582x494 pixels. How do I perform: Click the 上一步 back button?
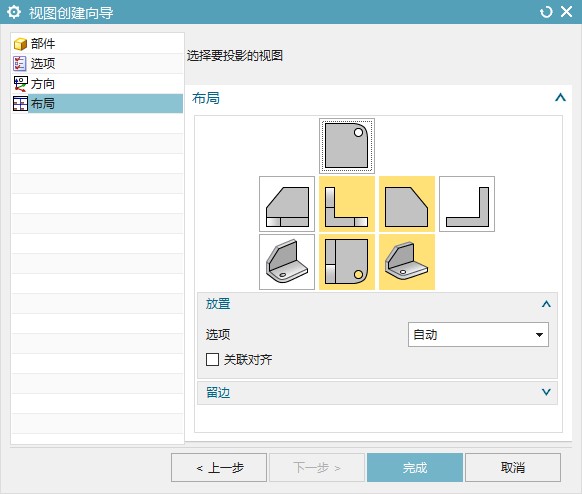click(x=219, y=467)
